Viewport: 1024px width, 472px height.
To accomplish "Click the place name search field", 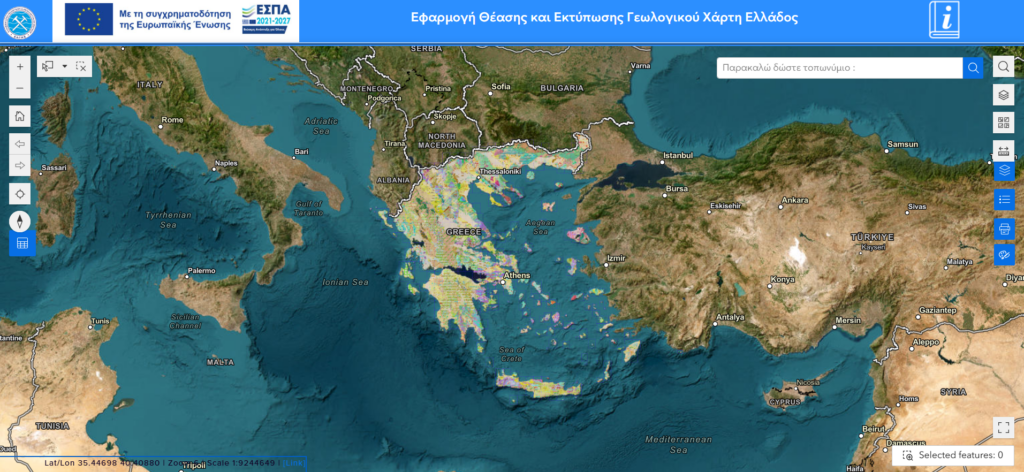I will 839,68.
